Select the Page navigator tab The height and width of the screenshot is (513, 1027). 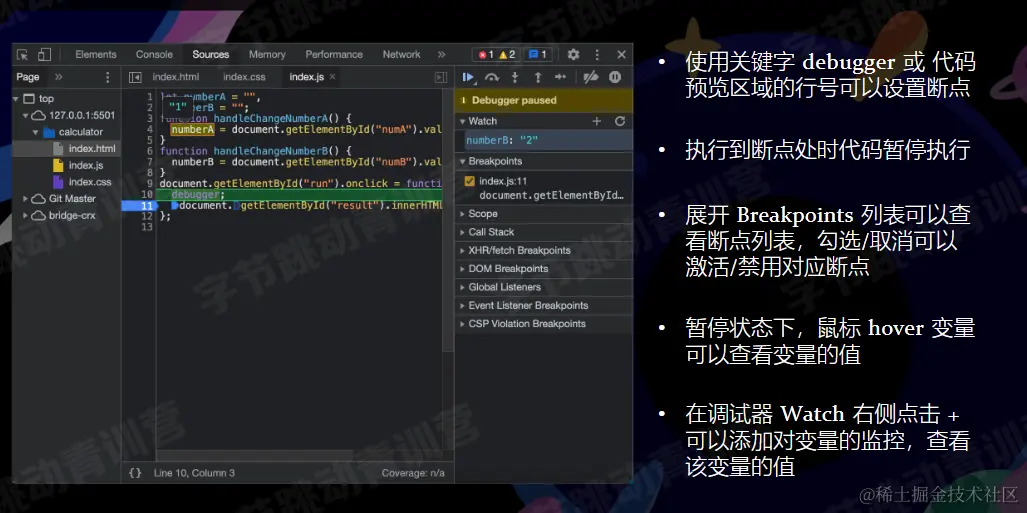[x=28, y=77]
